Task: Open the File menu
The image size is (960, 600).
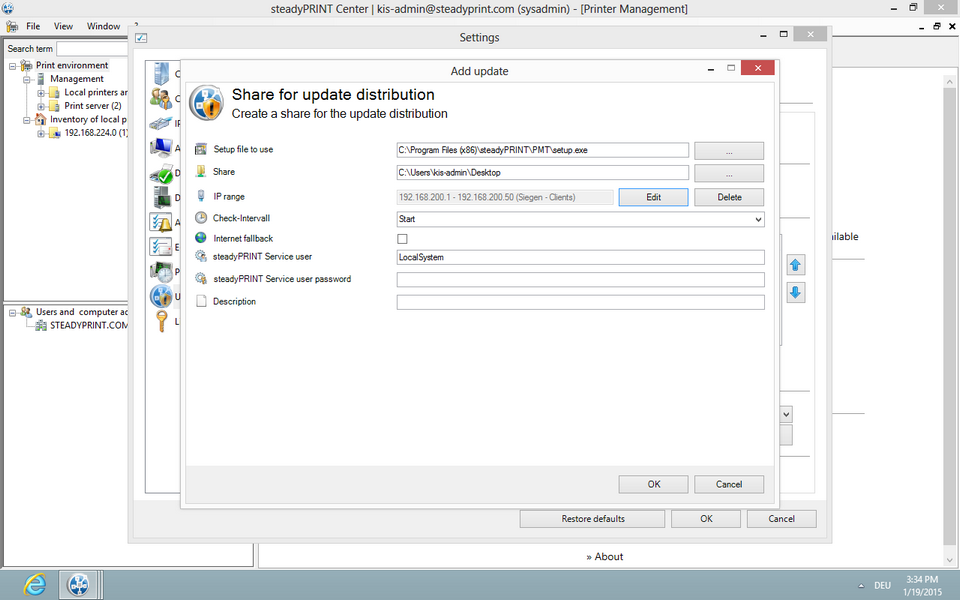Action: click(x=33, y=26)
